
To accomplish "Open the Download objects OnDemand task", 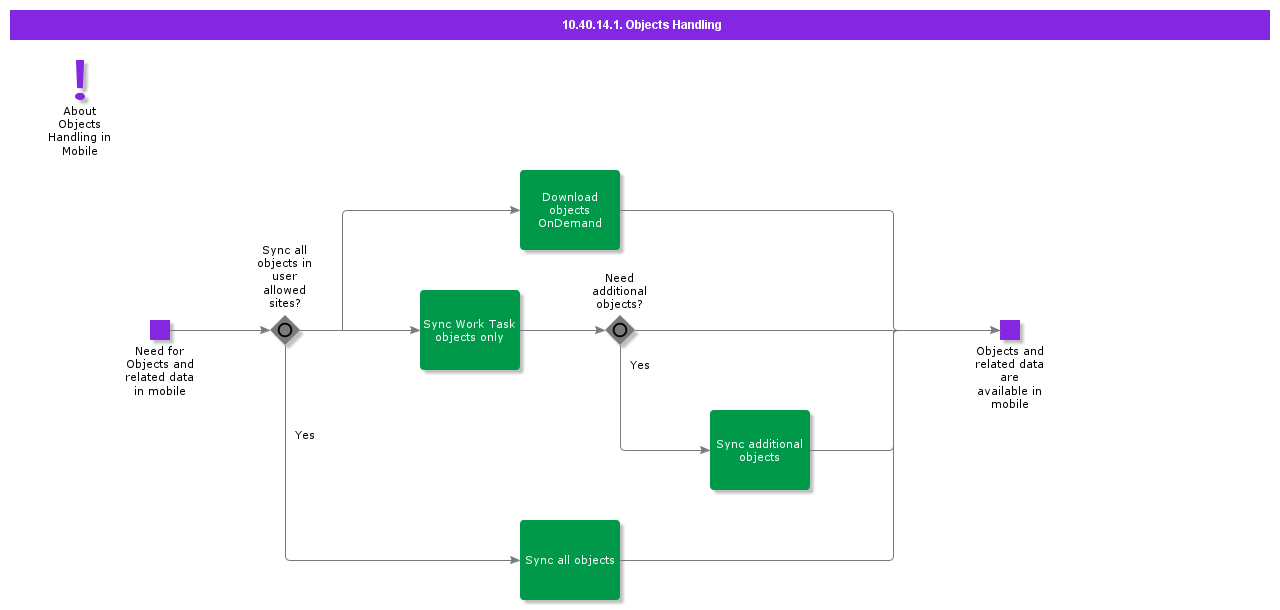I will [570, 210].
